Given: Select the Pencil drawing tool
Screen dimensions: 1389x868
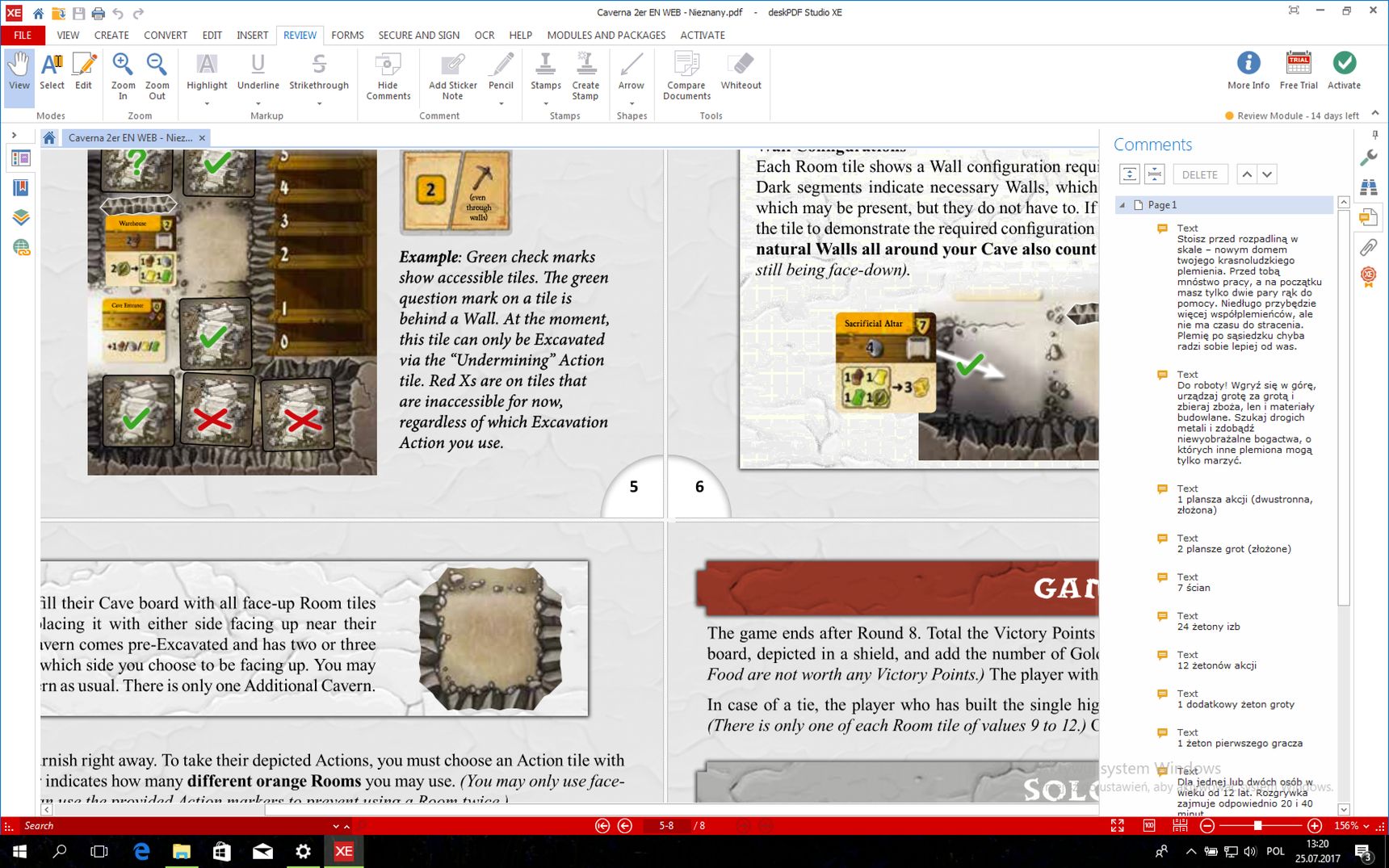Looking at the screenshot, I should (501, 71).
